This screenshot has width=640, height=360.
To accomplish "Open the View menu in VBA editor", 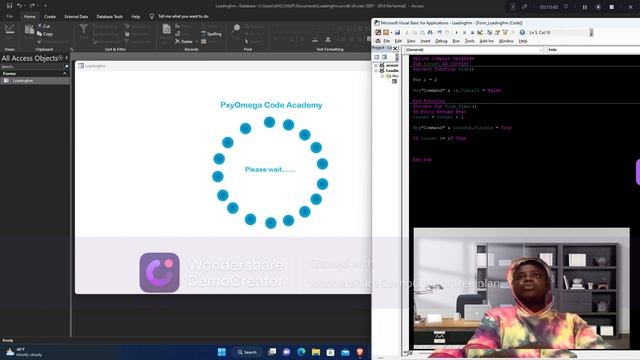I will 411,41.
